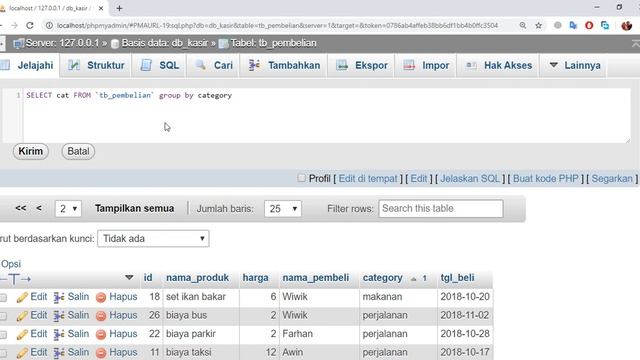This screenshot has width=640, height=360.
Task: Click Salin copy icon for biaya taksi
Action: [x=59, y=353]
